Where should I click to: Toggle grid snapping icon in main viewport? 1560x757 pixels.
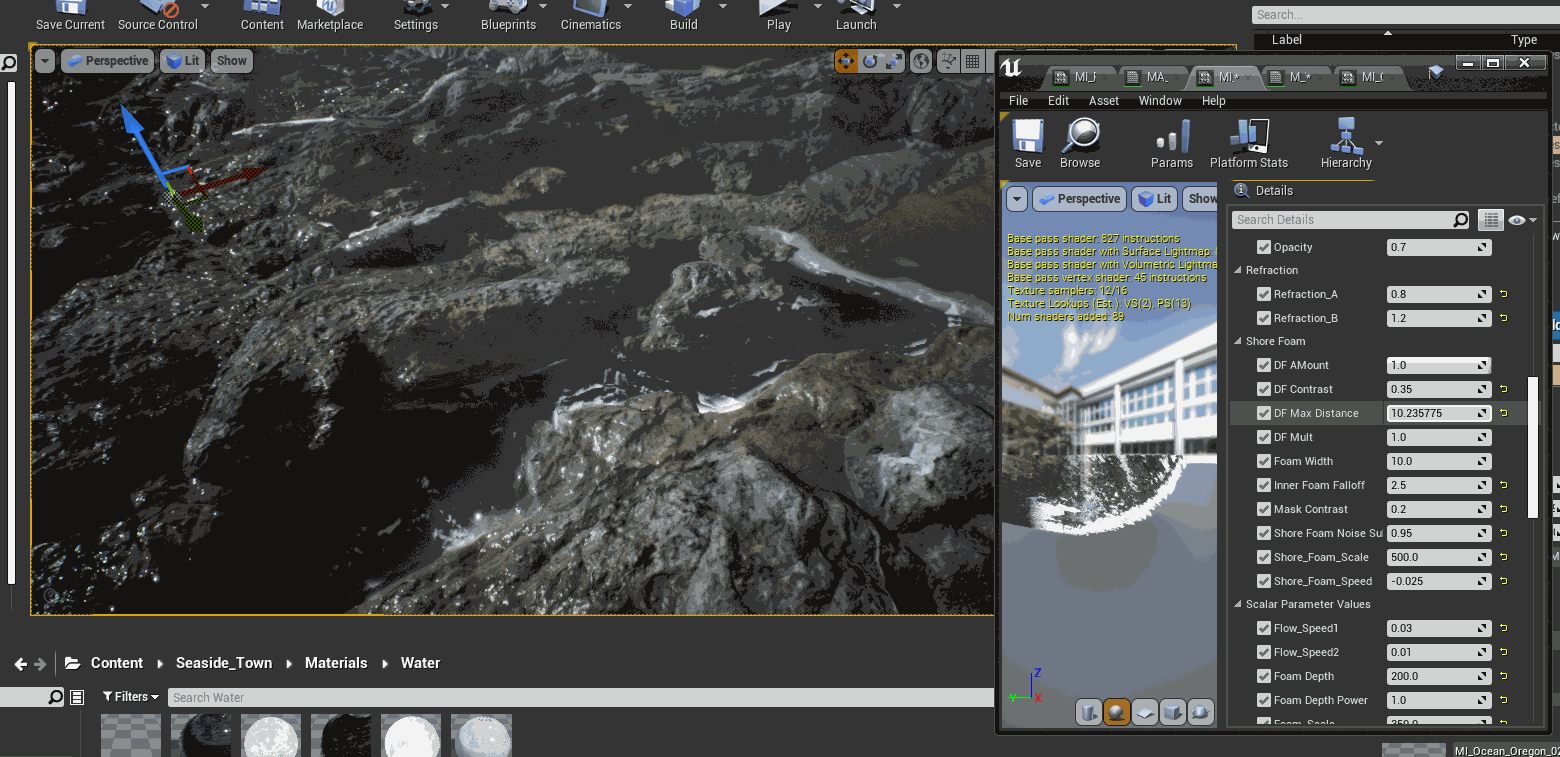[972, 62]
